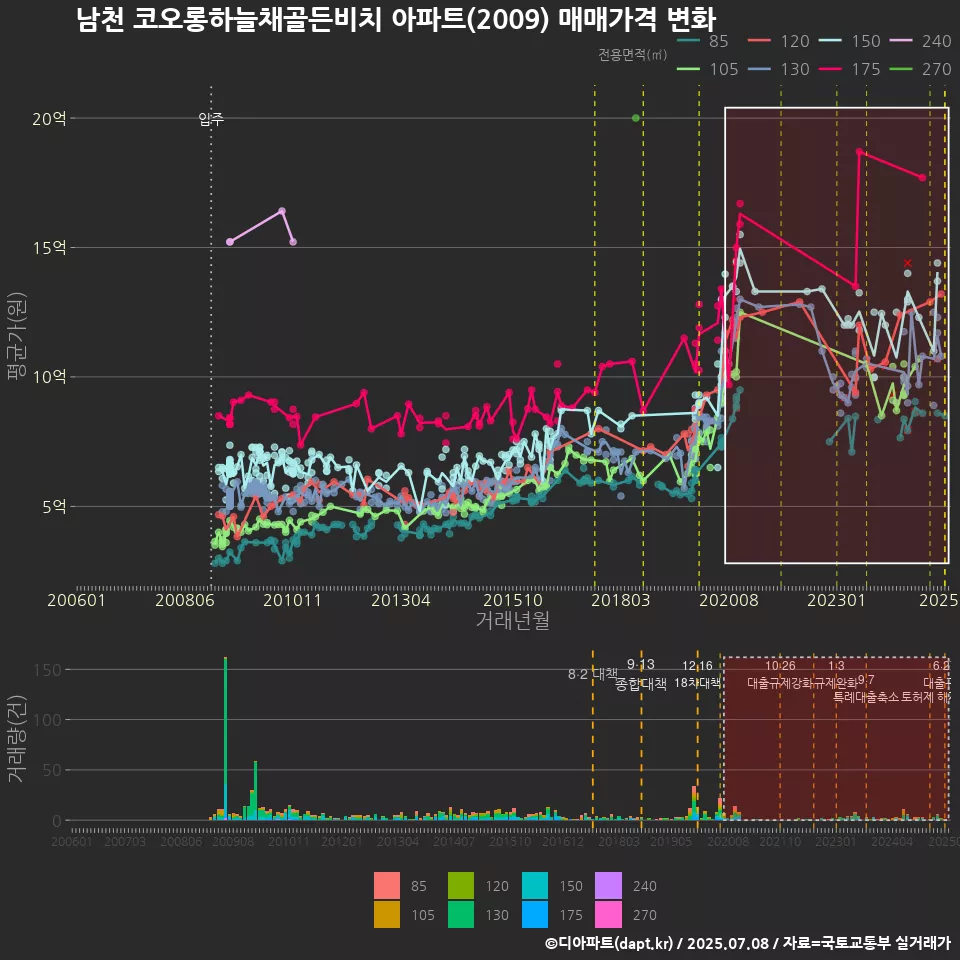Pick the 175 line entry in top legend
Image resolution: width=960 pixels, height=960 pixels.
(x=850, y=69)
